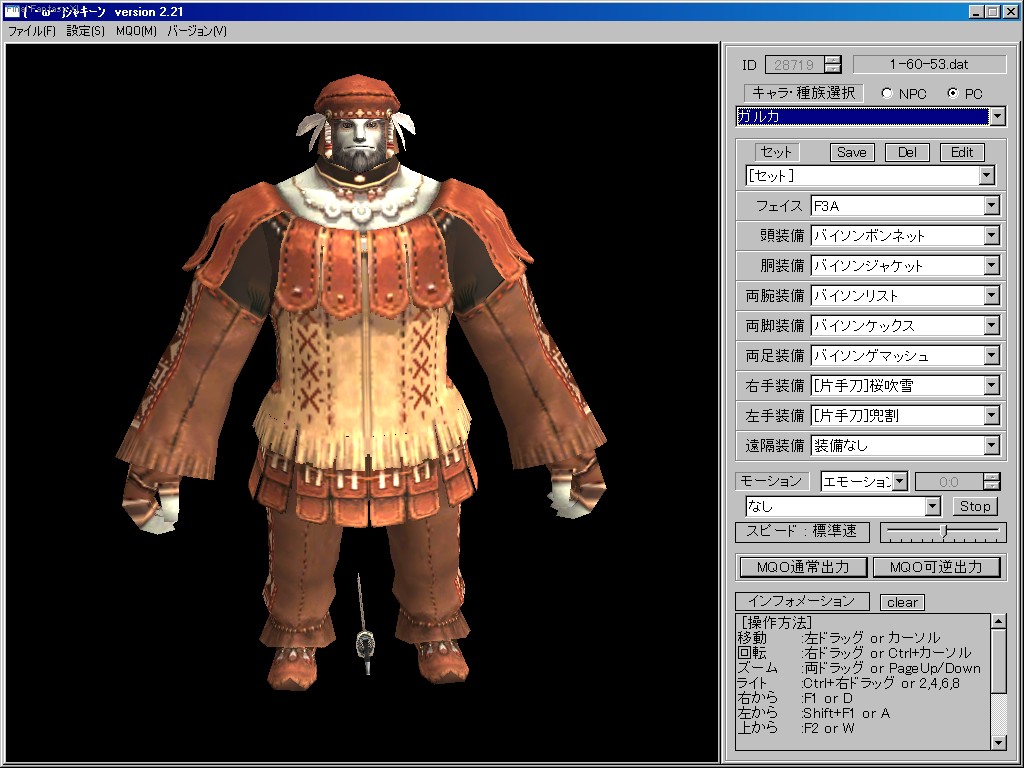Click the 両腕装備 label button
Viewport: 1024px width, 768px height.
[x=773, y=295]
